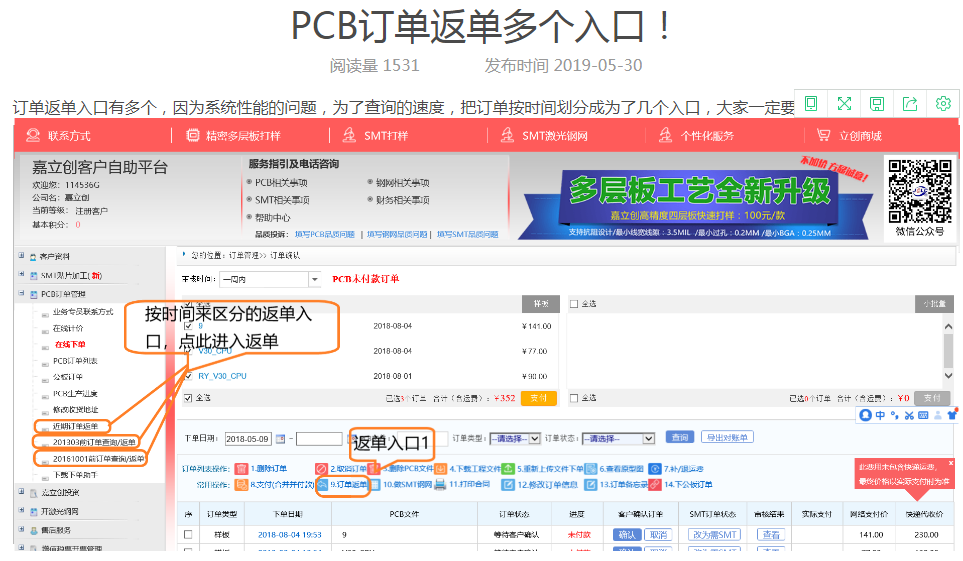Check the 全选 box in the right order panel header

coord(574,304)
